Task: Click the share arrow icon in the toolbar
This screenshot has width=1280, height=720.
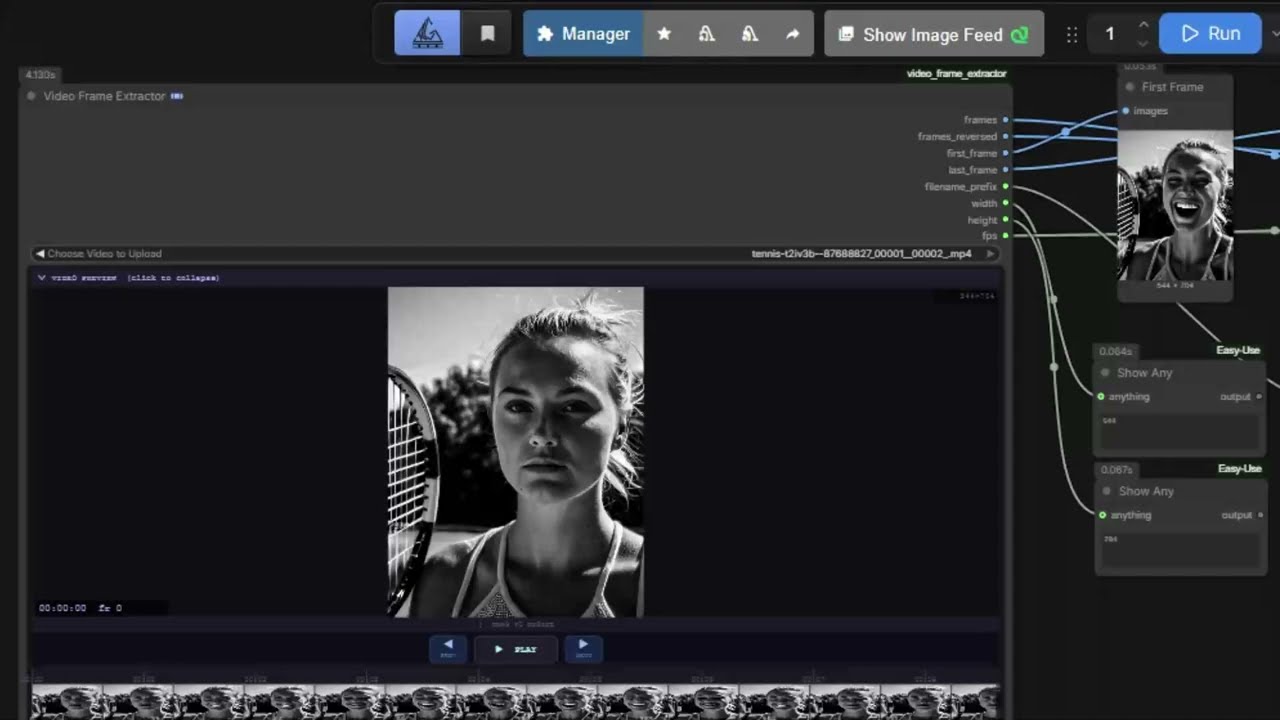Action: tap(792, 34)
